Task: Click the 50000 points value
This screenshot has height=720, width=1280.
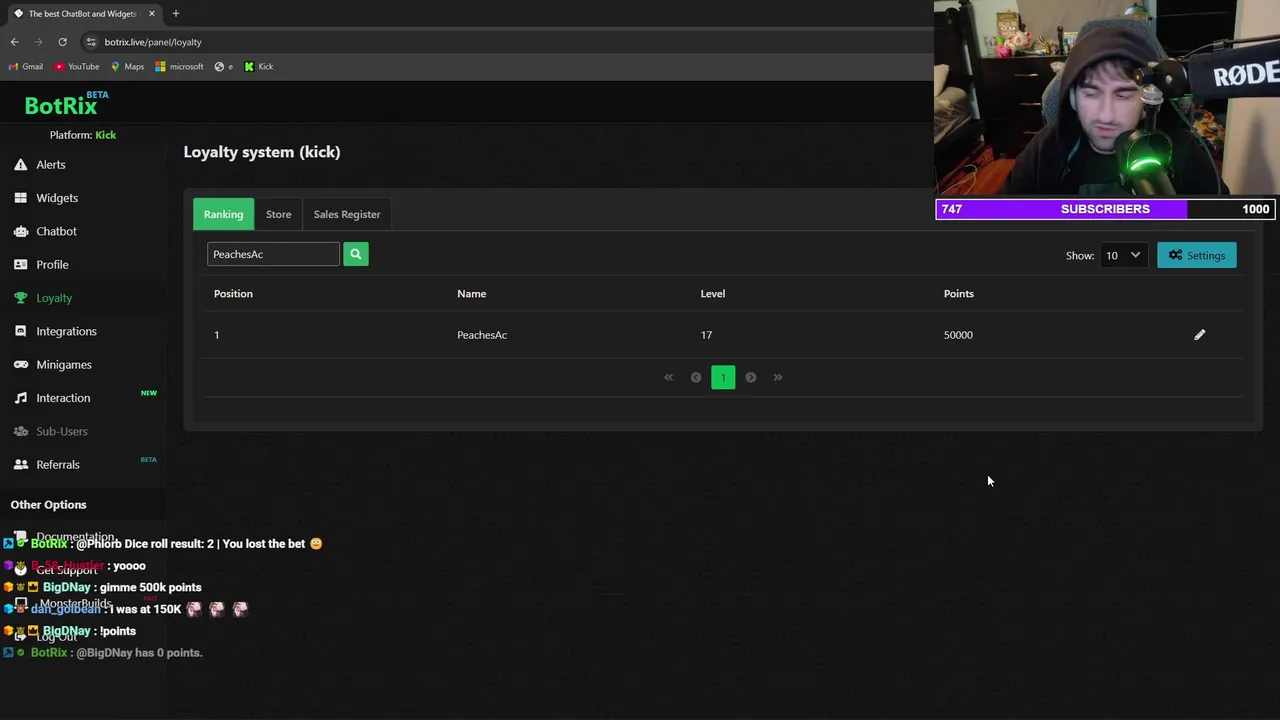Action: click(958, 335)
